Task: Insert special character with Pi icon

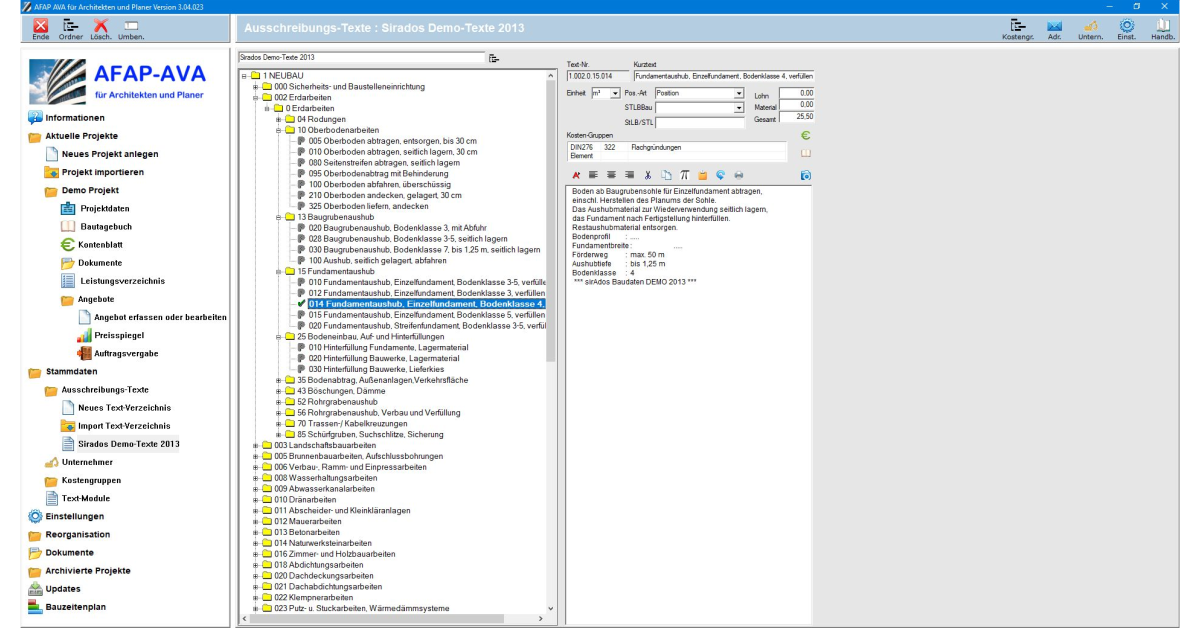Action: [684, 175]
